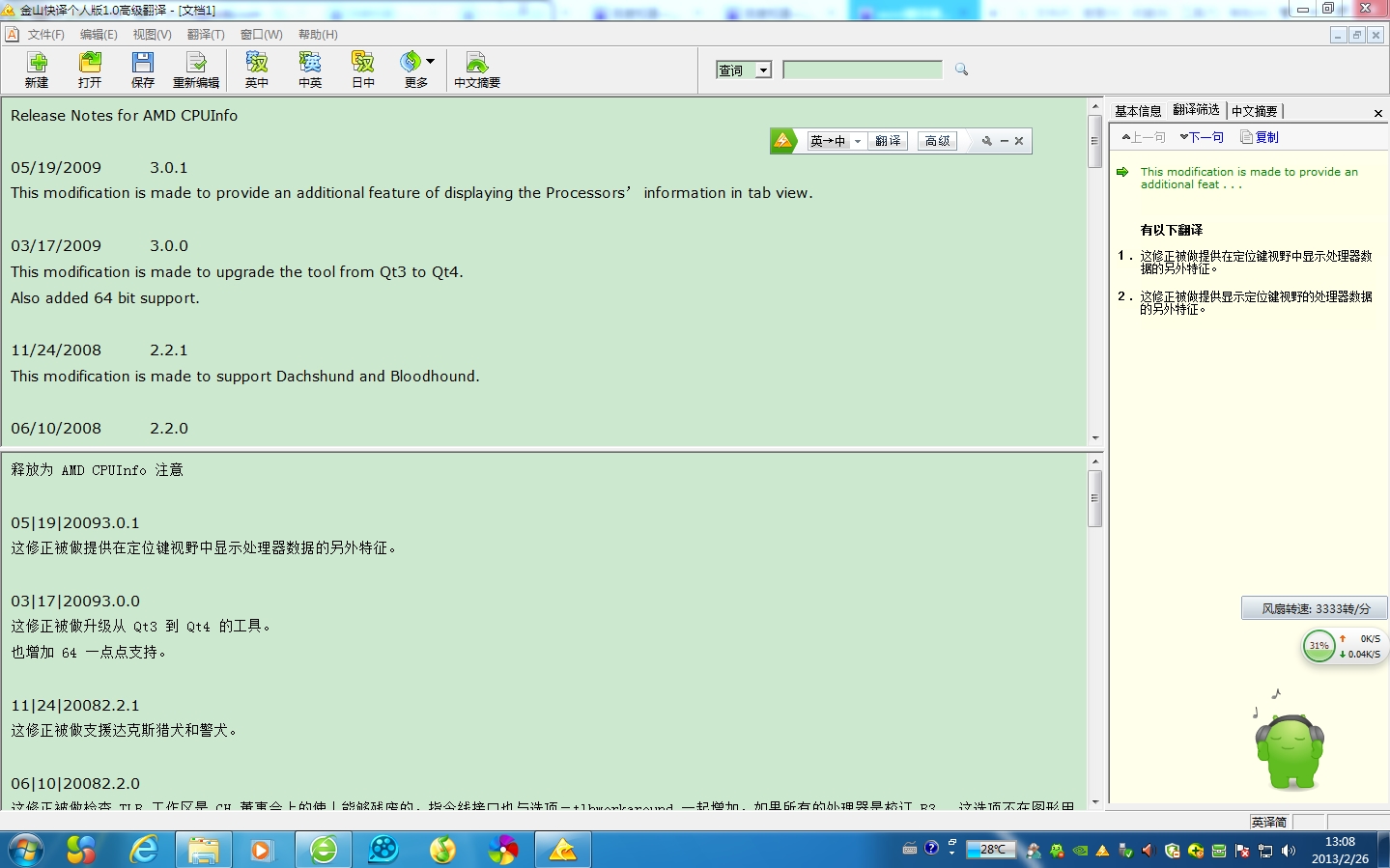Click the 重新编辑 (Re-edit) toolbar icon

196,70
